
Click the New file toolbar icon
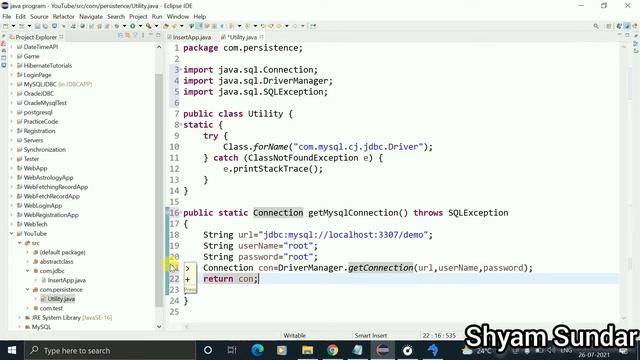6,26
